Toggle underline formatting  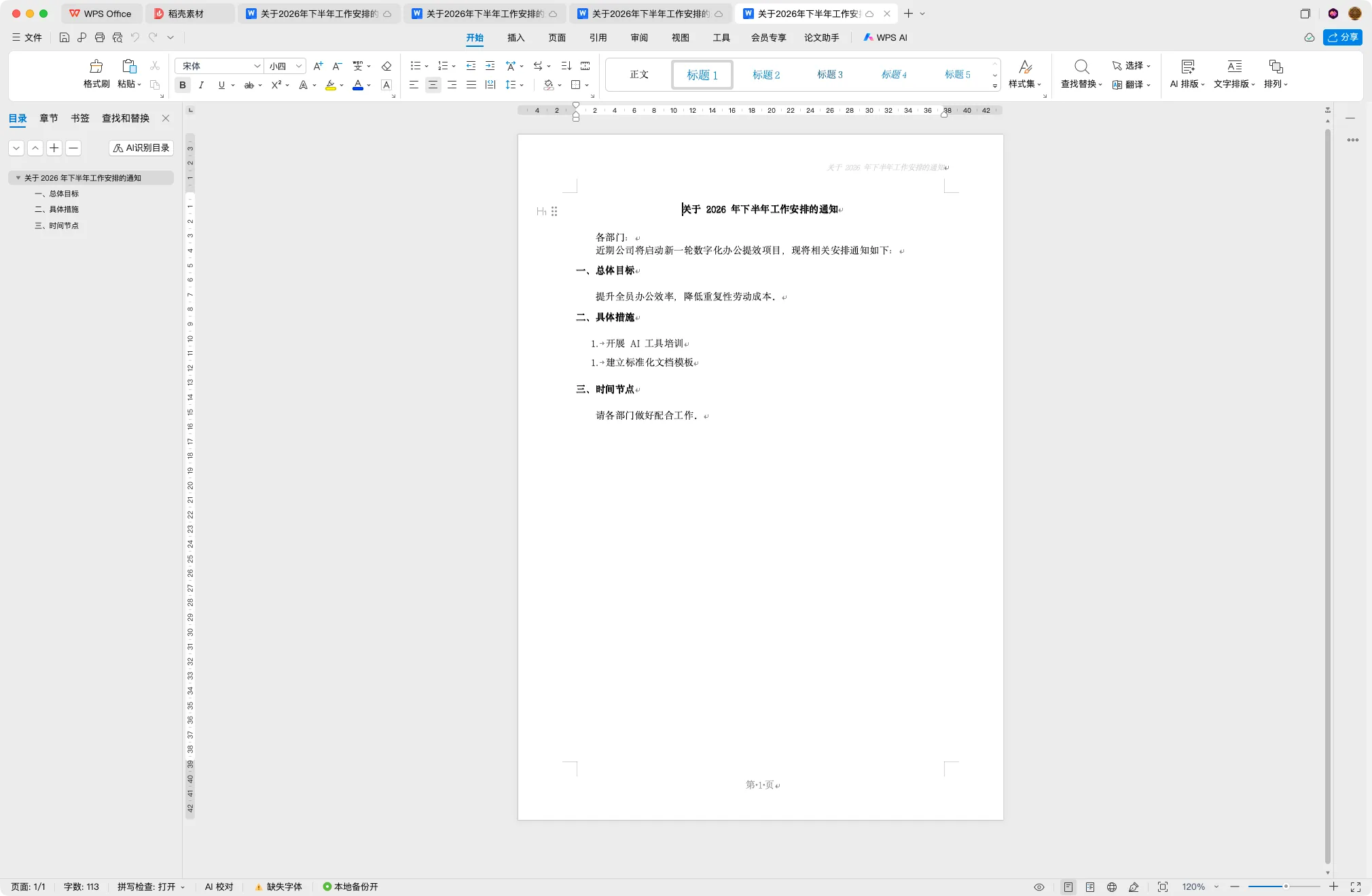[x=221, y=85]
